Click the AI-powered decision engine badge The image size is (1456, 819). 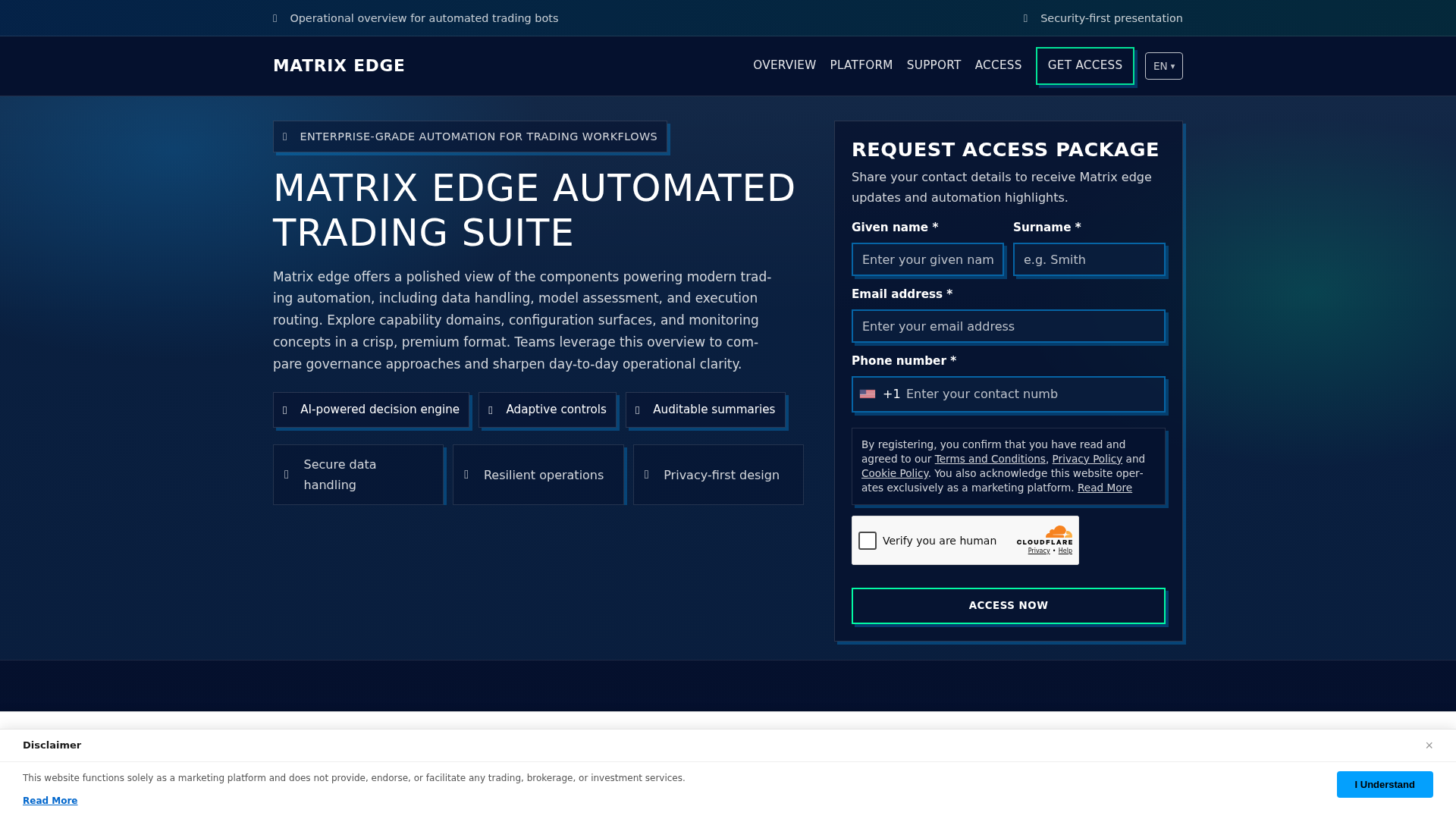(x=371, y=409)
